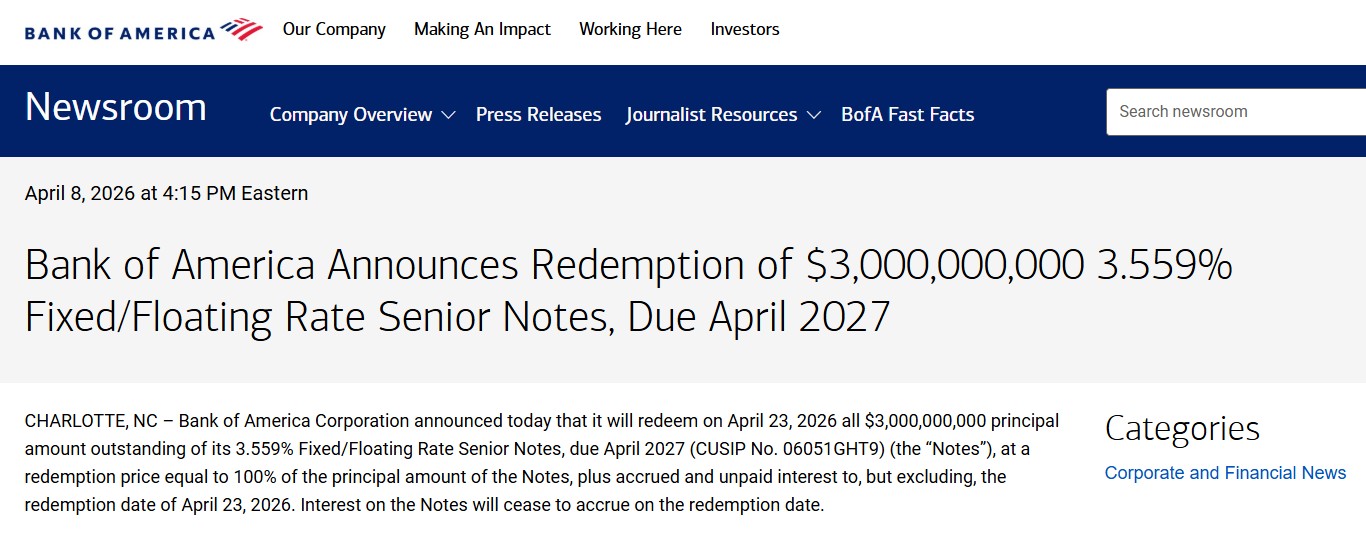Click the Bank of America flag logo icon

[x=243, y=29]
